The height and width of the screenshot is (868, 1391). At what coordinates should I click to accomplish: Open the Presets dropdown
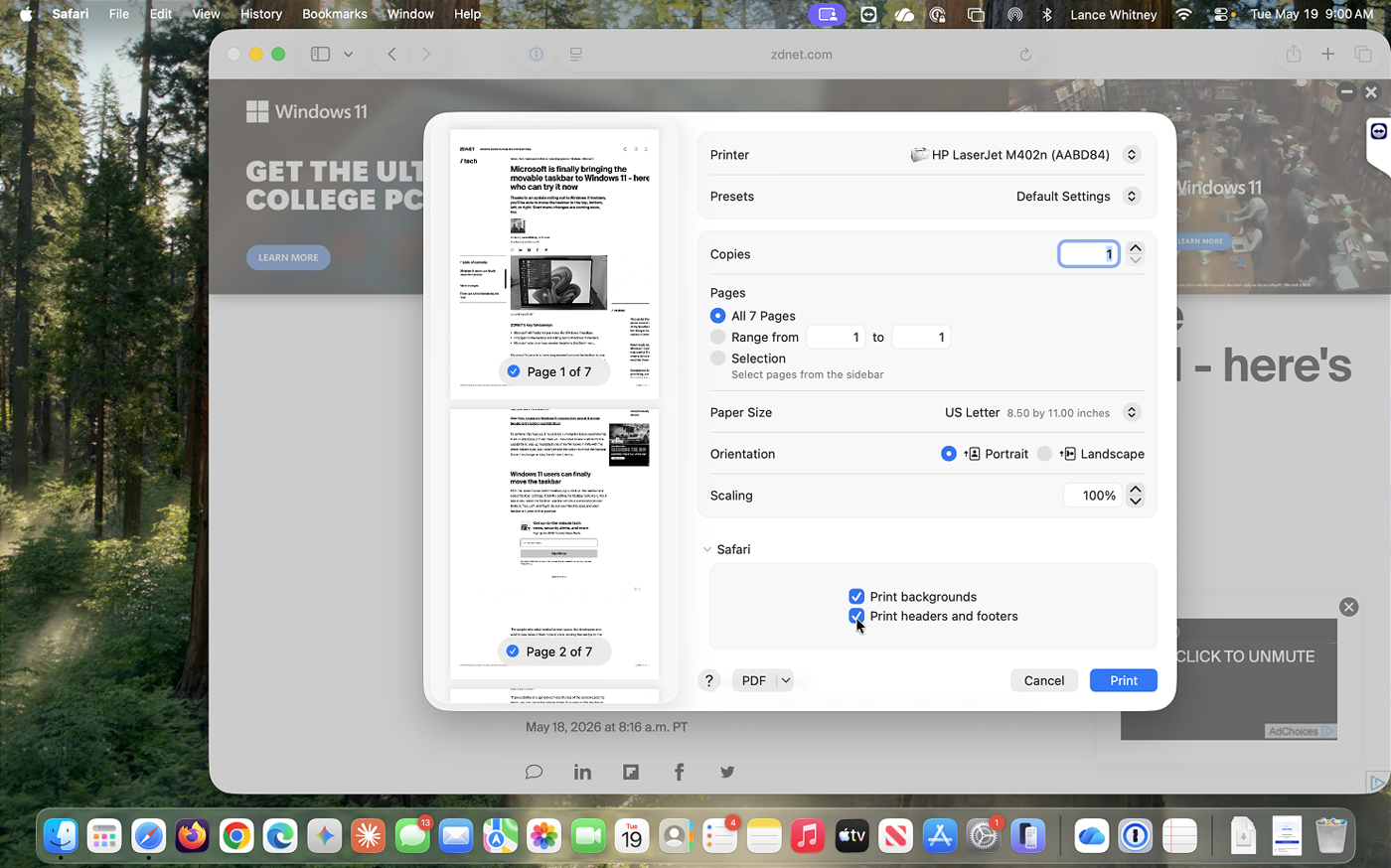click(x=1131, y=197)
